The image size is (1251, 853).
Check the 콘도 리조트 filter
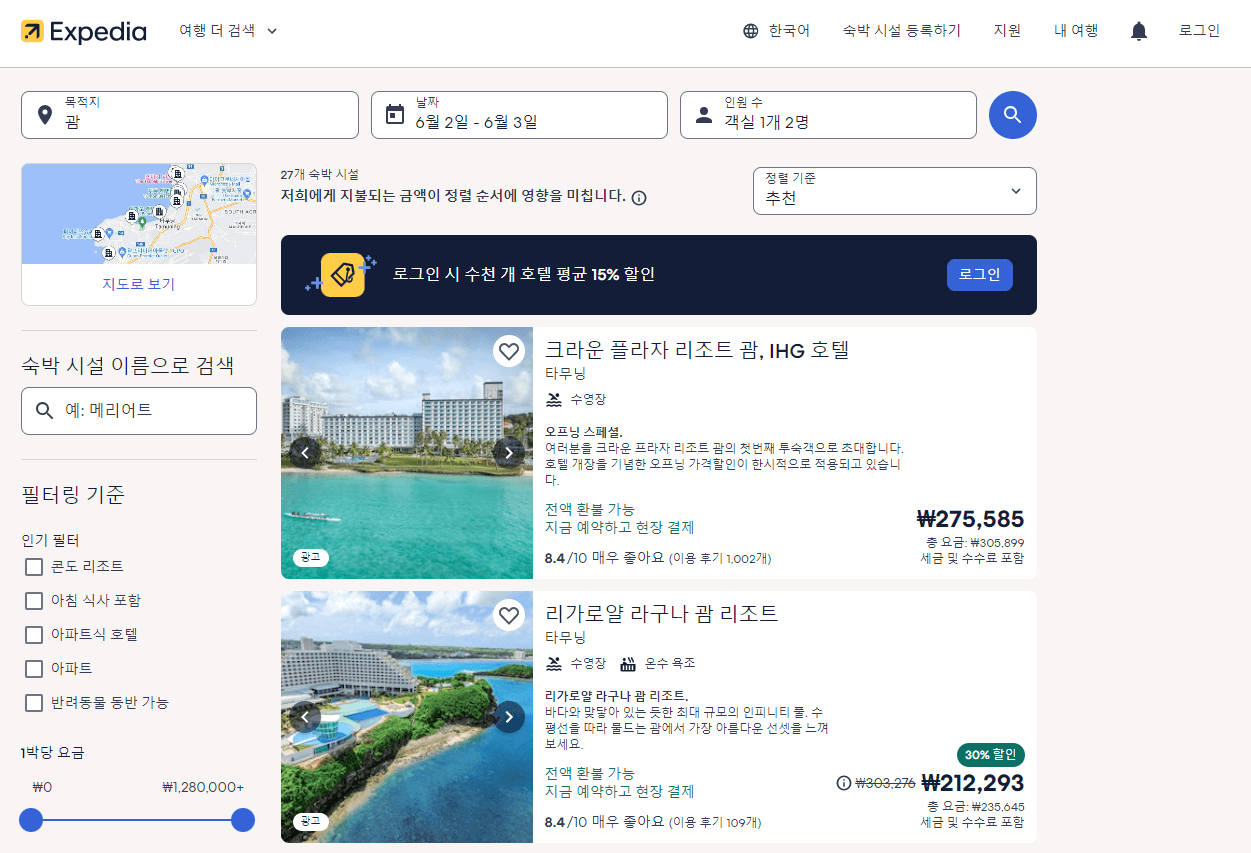(34, 567)
